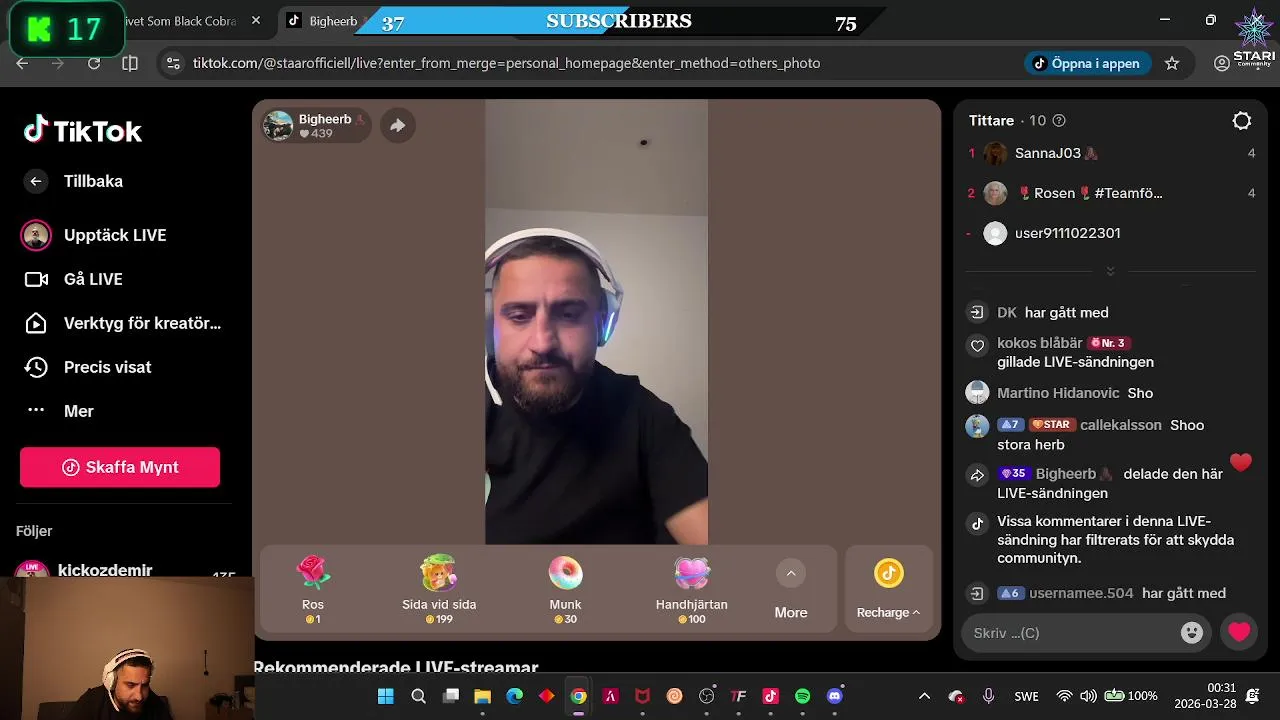Open the emoji picker in chat

coord(1191,633)
